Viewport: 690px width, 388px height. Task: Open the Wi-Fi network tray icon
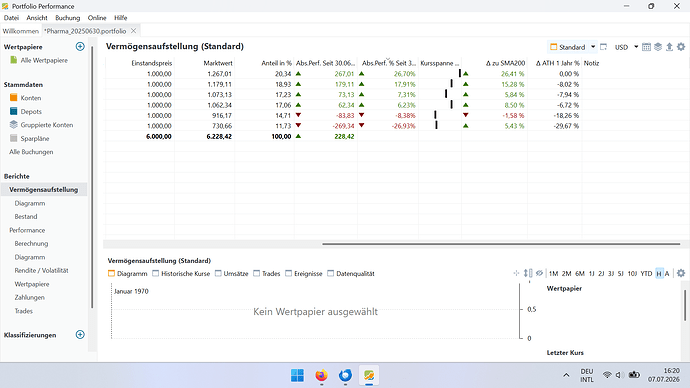pyautogui.click(x=607, y=375)
